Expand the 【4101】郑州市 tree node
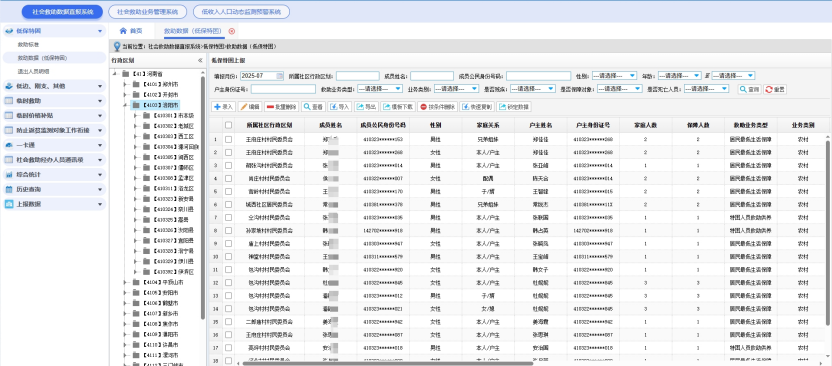This screenshot has width=832, height=366. point(125,84)
